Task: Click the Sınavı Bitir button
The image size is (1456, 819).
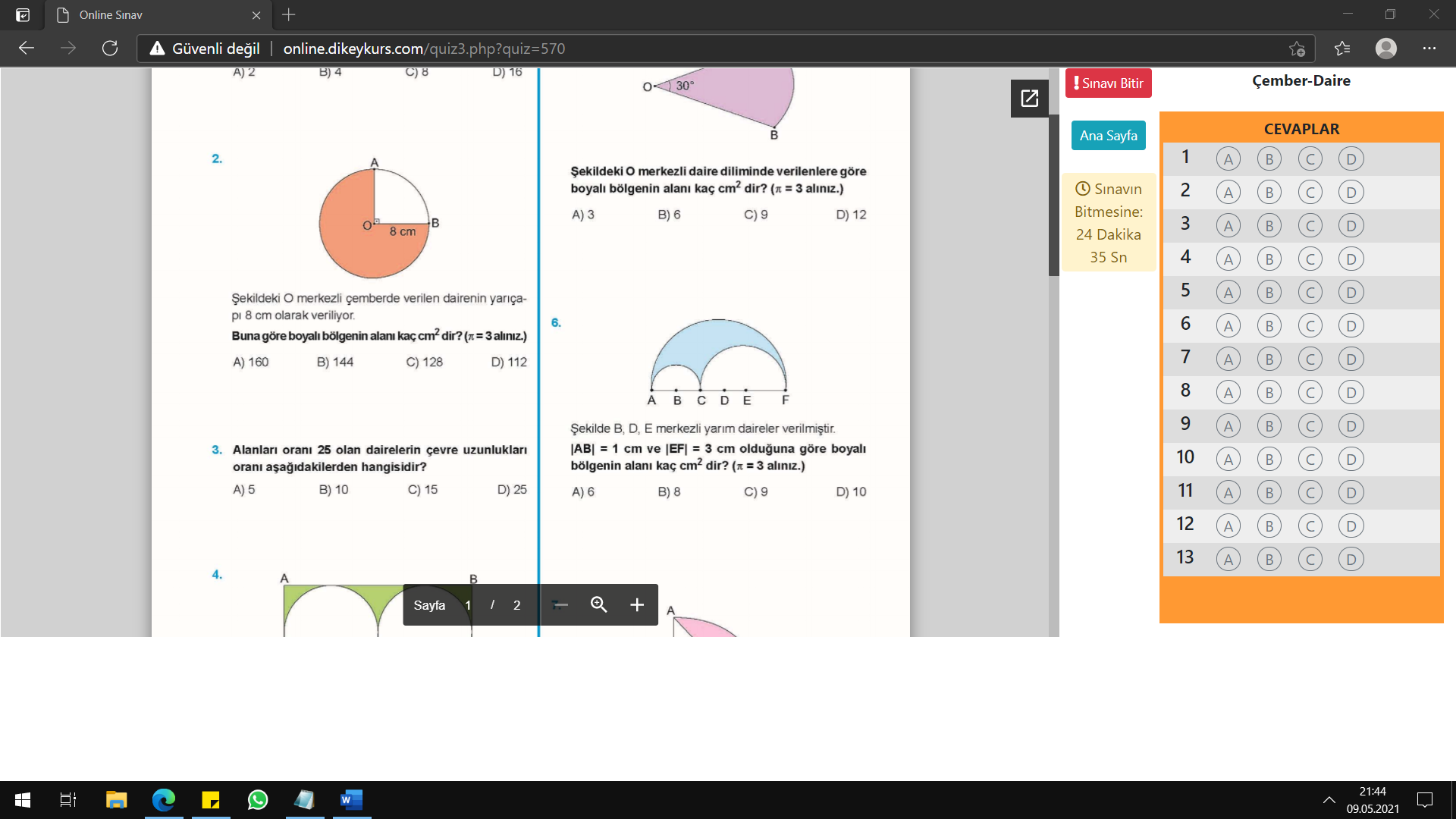Action: point(1108,83)
